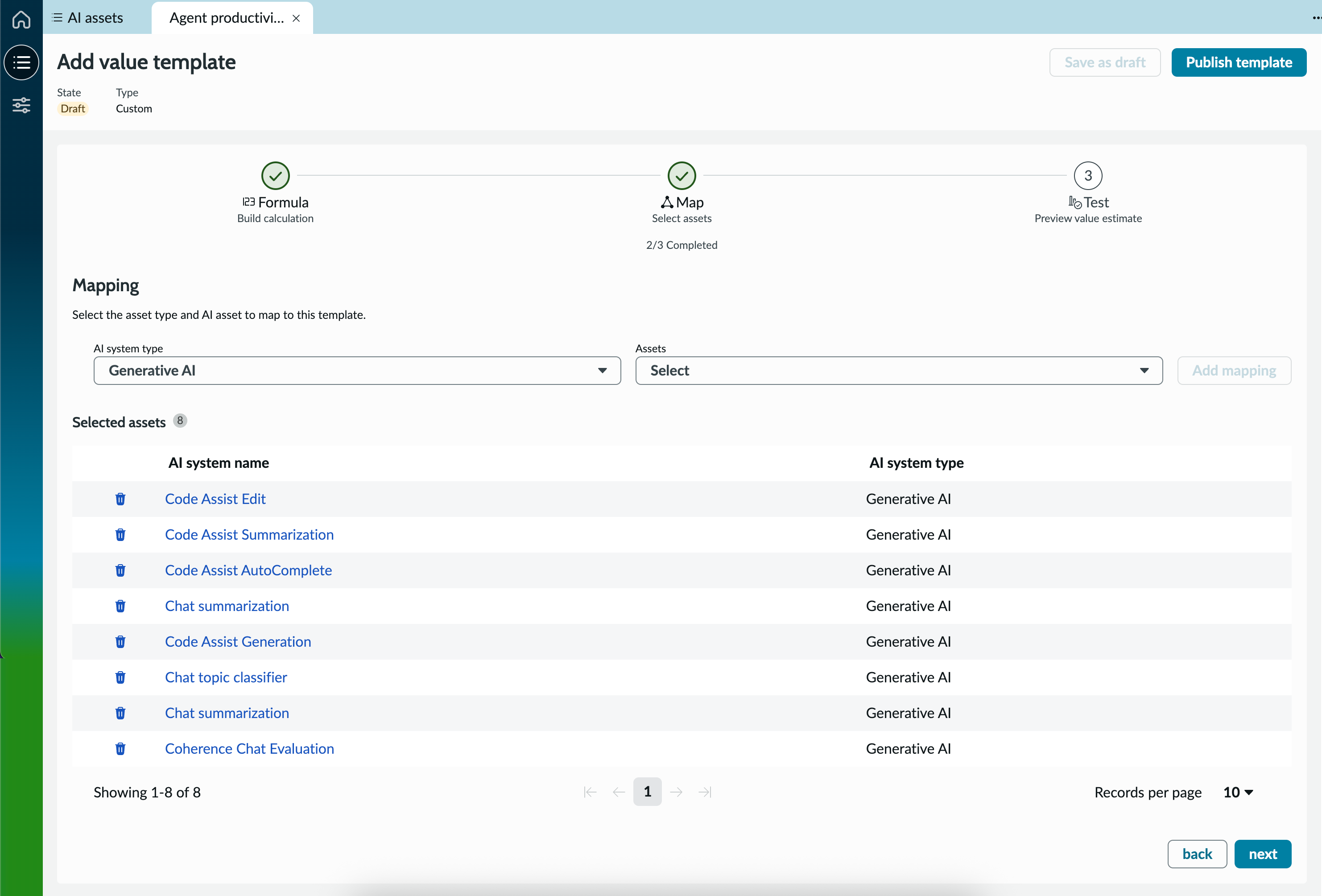This screenshot has height=896, width=1322.
Task: Delete Code Assist AutoComplete row trash icon
Action: click(120, 570)
